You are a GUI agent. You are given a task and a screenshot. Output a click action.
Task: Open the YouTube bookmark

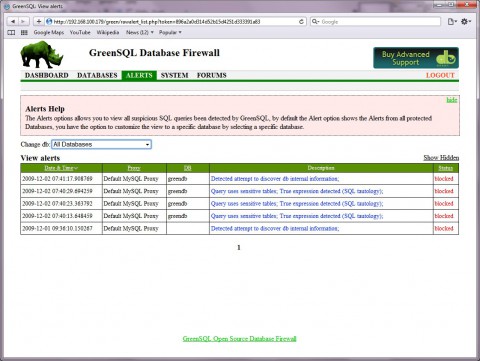80,33
